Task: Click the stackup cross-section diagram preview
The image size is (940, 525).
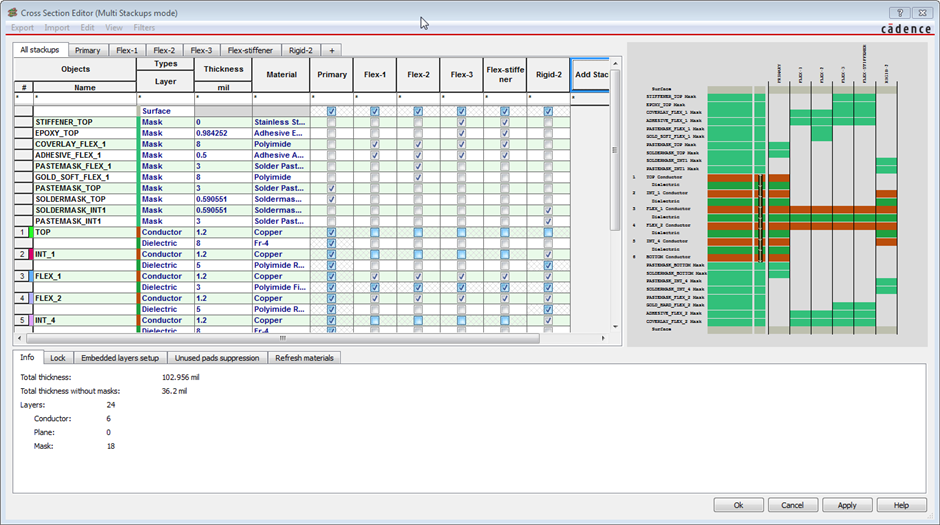Action: coord(778,194)
